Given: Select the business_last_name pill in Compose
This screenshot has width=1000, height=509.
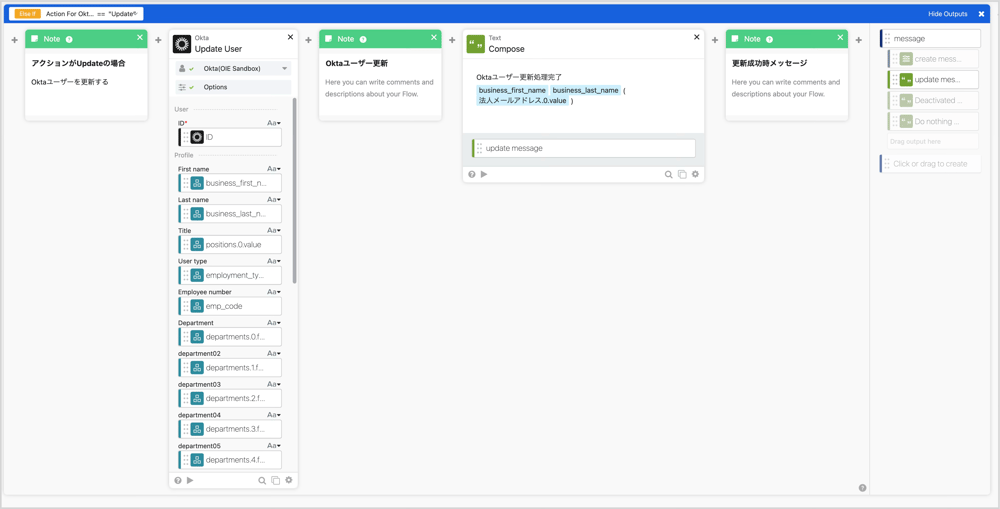Looking at the screenshot, I should click(x=585, y=90).
